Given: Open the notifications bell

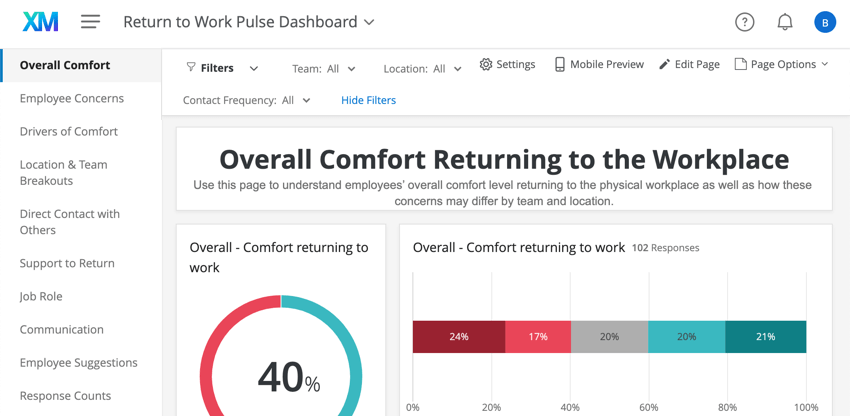Looking at the screenshot, I should click(785, 22).
